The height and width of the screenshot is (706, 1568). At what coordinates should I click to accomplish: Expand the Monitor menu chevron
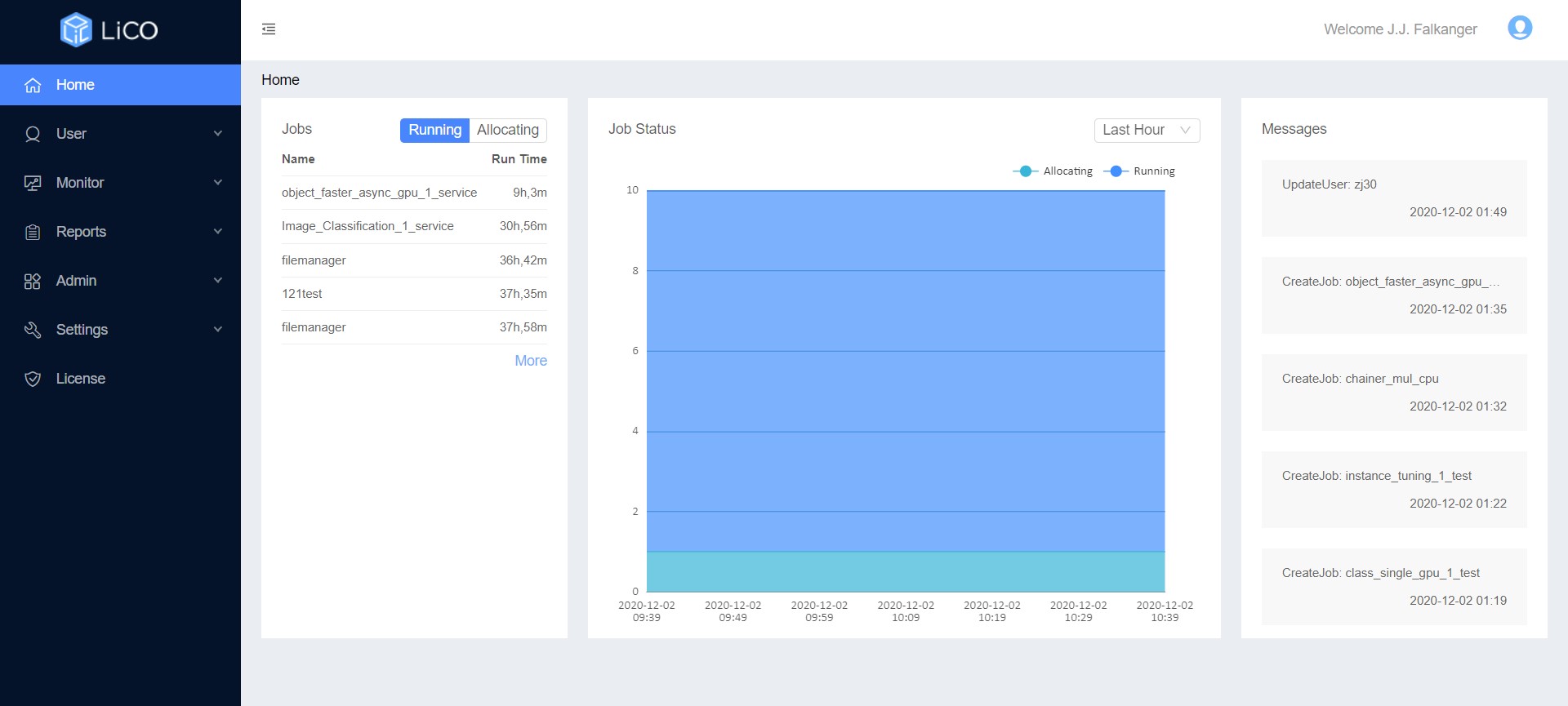[217, 183]
